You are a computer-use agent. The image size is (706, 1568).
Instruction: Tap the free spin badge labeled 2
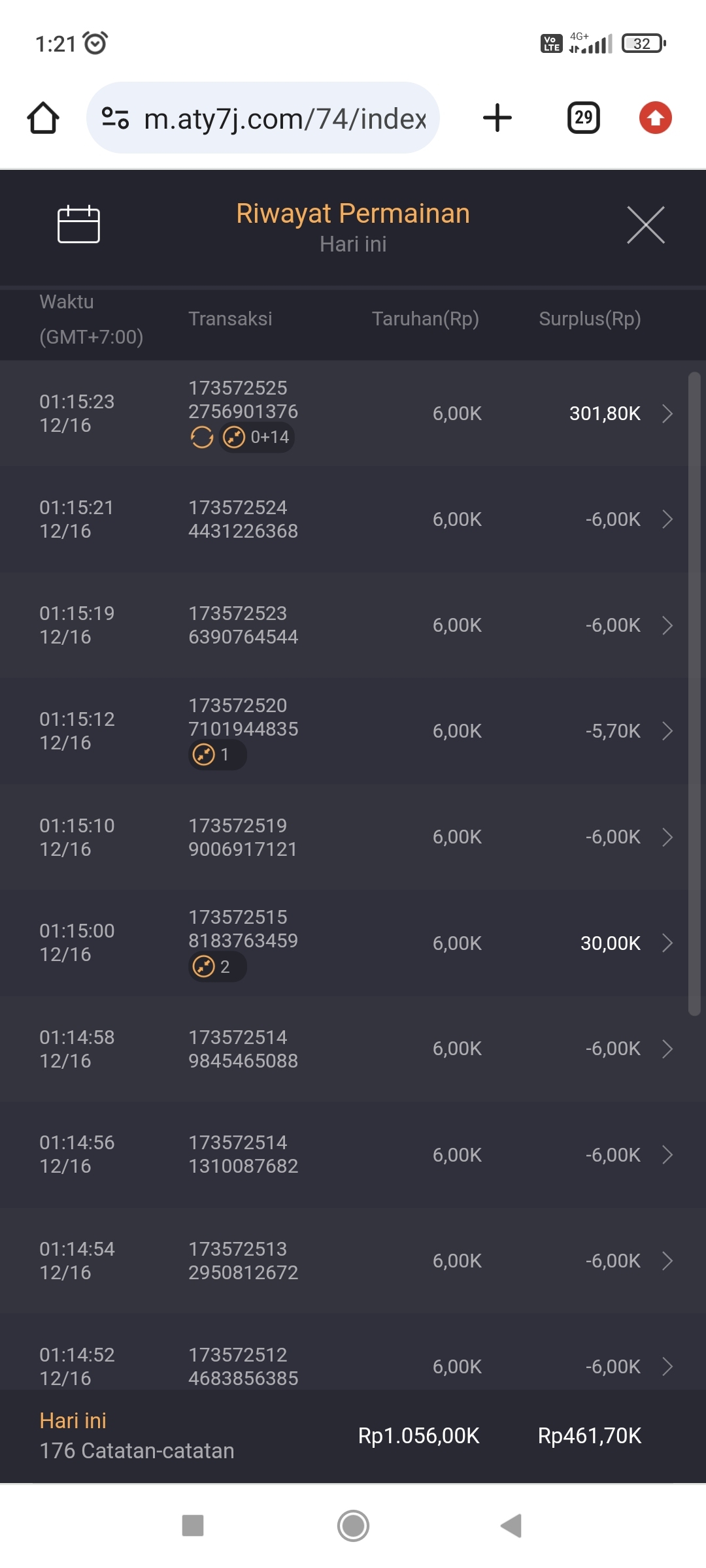point(217,966)
